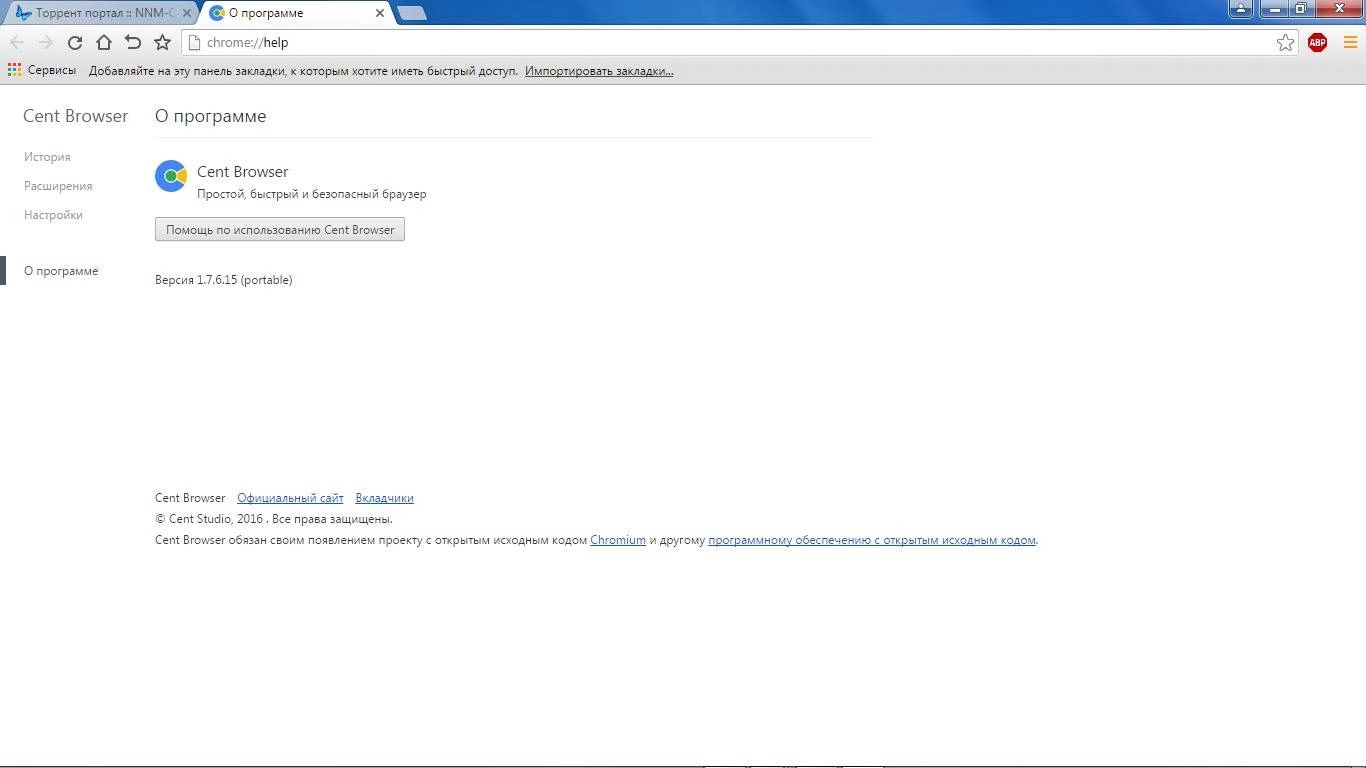Viewport: 1366px width, 768px height.
Task: Click Помощь по использованию Cent Browser button
Action: click(280, 229)
